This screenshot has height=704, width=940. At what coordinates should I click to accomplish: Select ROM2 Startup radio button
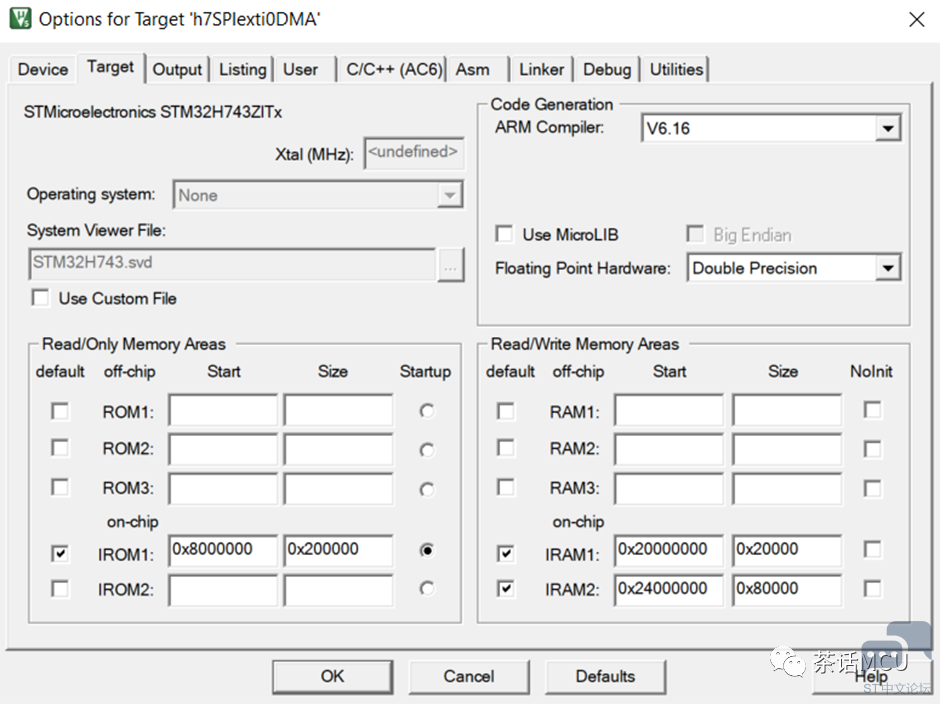pos(427,450)
